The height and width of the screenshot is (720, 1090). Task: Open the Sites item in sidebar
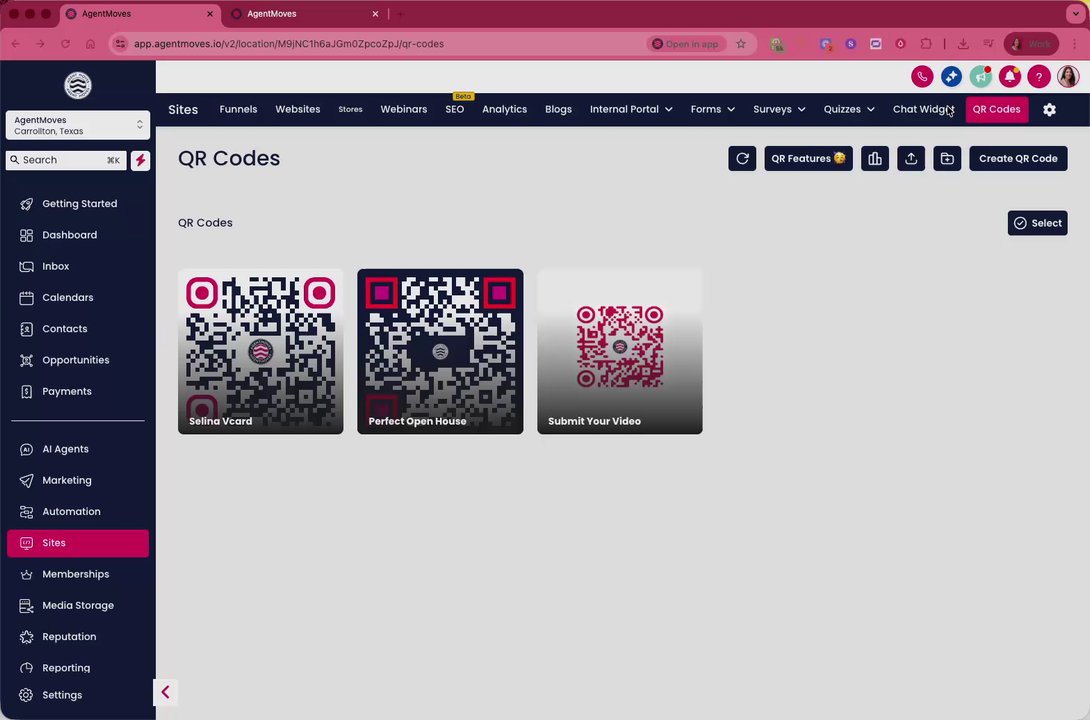78,543
